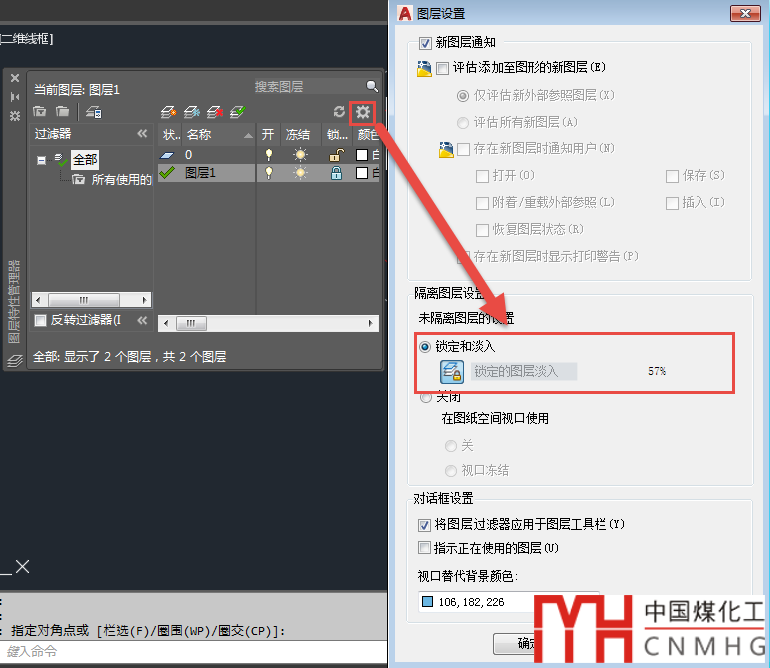The width and height of the screenshot is (770, 668).
Task: Check 附着/重载外部参照 checkbox
Action: click(x=482, y=203)
